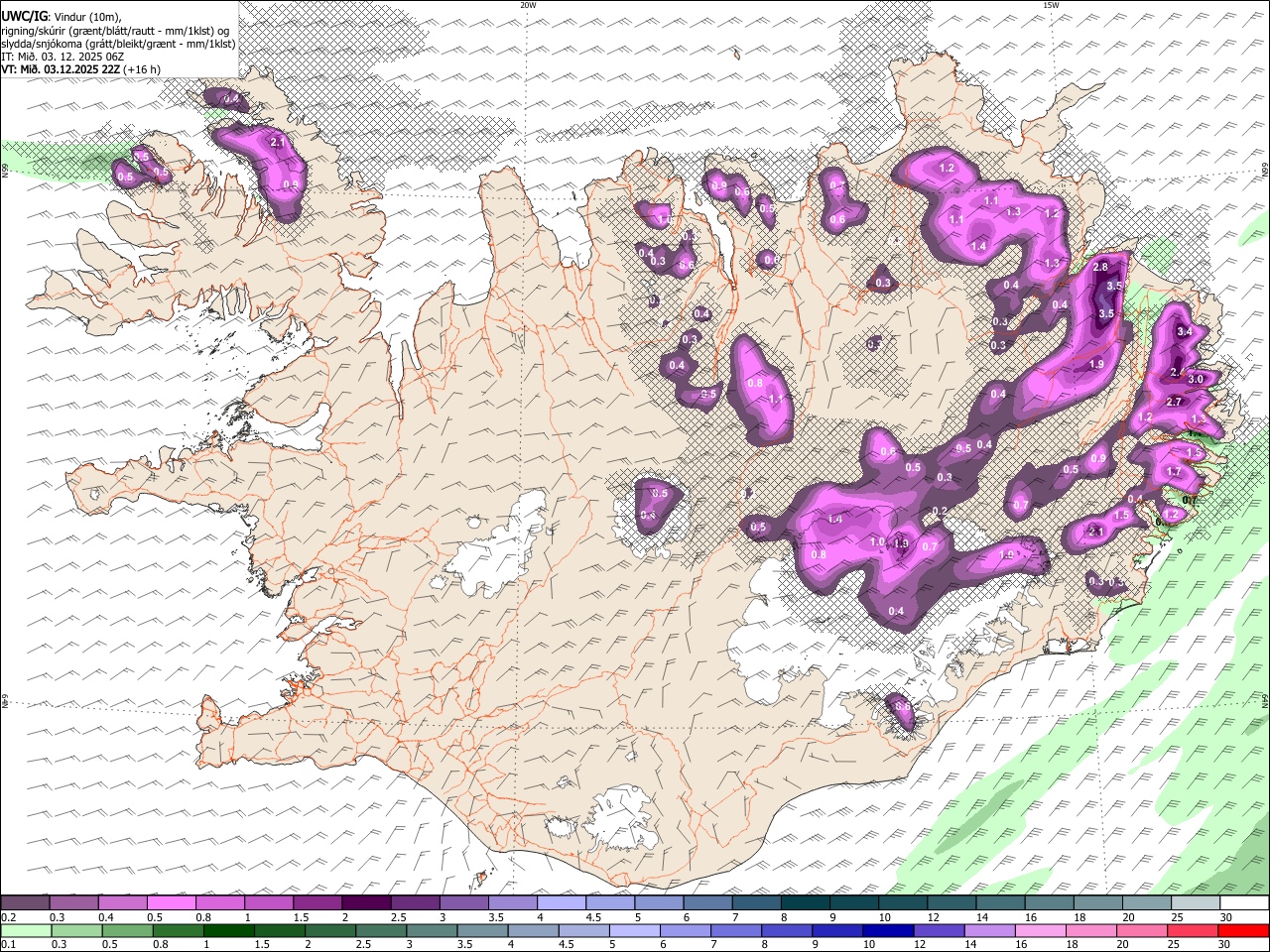
Task: Click the 2.7 snowfall value on east coast
Action: pyautogui.click(x=1174, y=402)
